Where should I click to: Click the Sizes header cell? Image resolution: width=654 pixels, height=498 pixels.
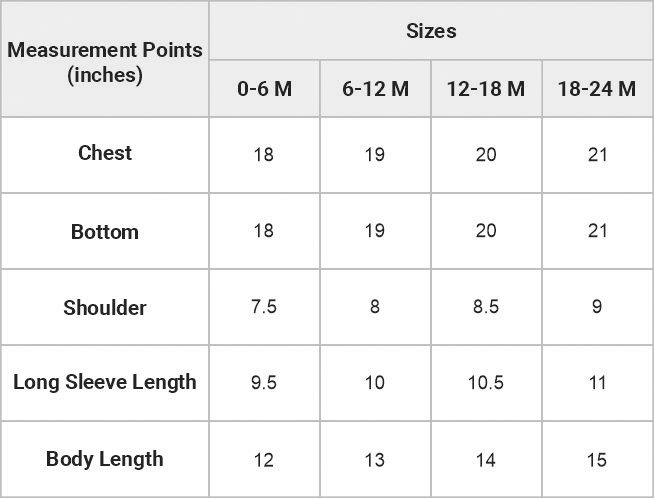tap(431, 31)
